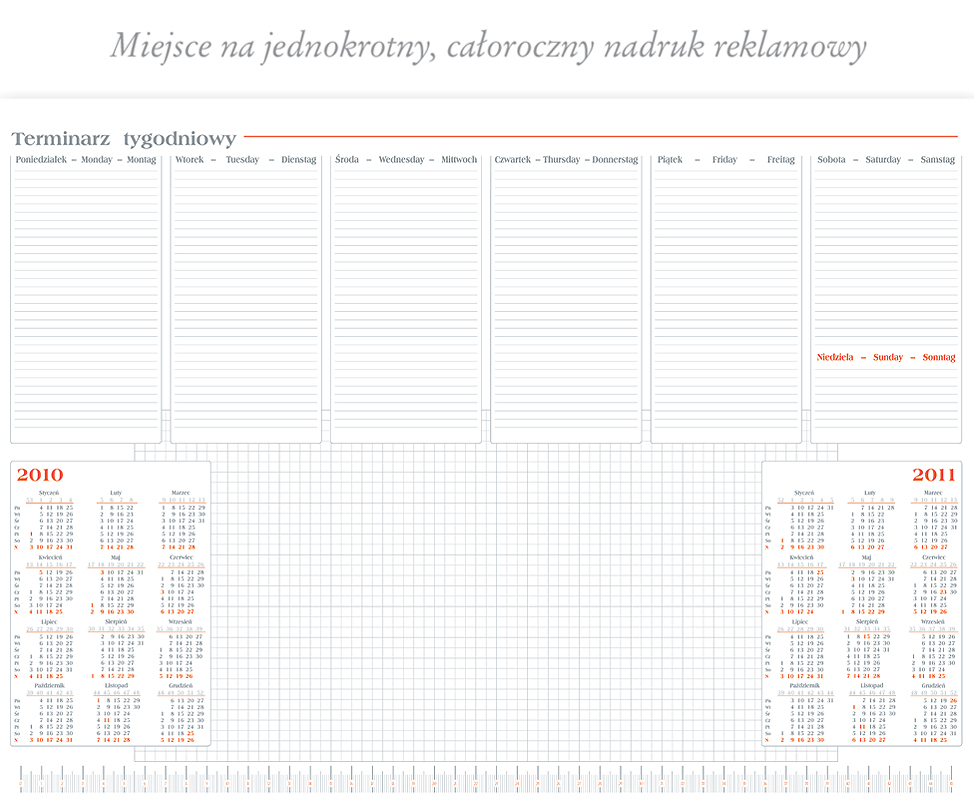974x802 pixels.
Task: Click 'Luty' in the 2010 calendar
Action: [x=116, y=493]
